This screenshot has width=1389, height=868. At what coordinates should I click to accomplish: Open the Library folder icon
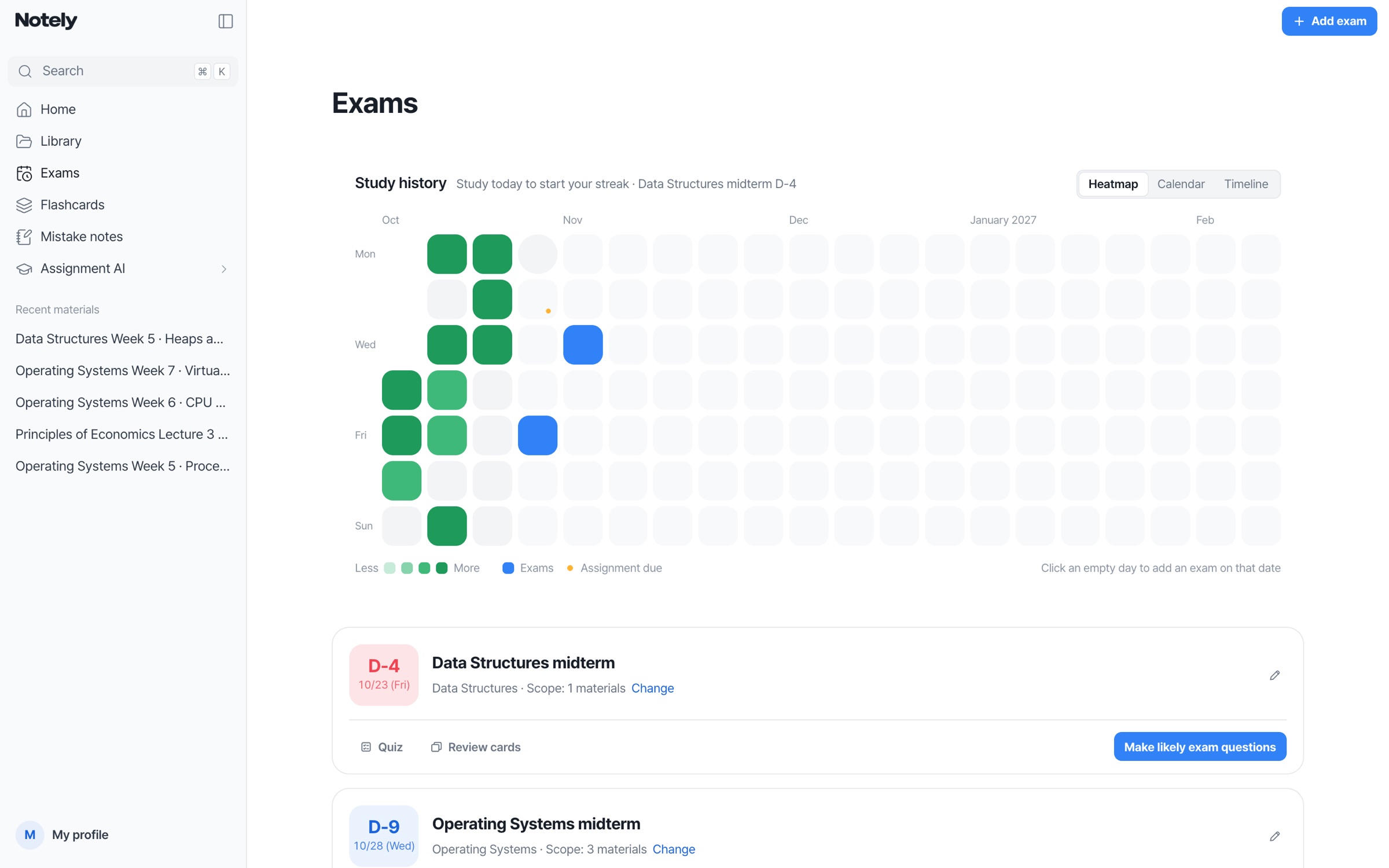(24, 141)
